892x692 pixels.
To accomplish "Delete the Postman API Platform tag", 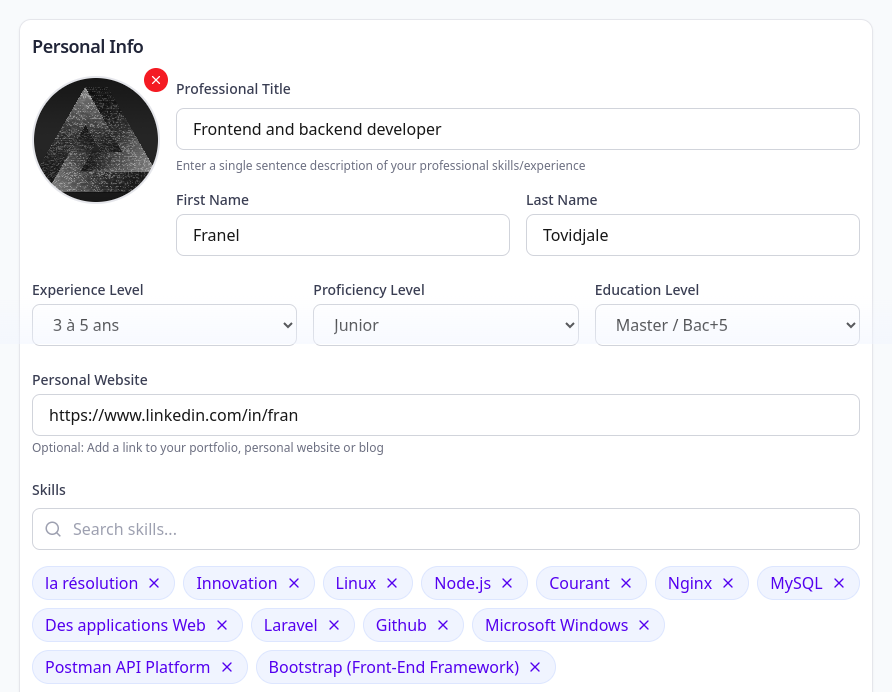I will tap(227, 667).
